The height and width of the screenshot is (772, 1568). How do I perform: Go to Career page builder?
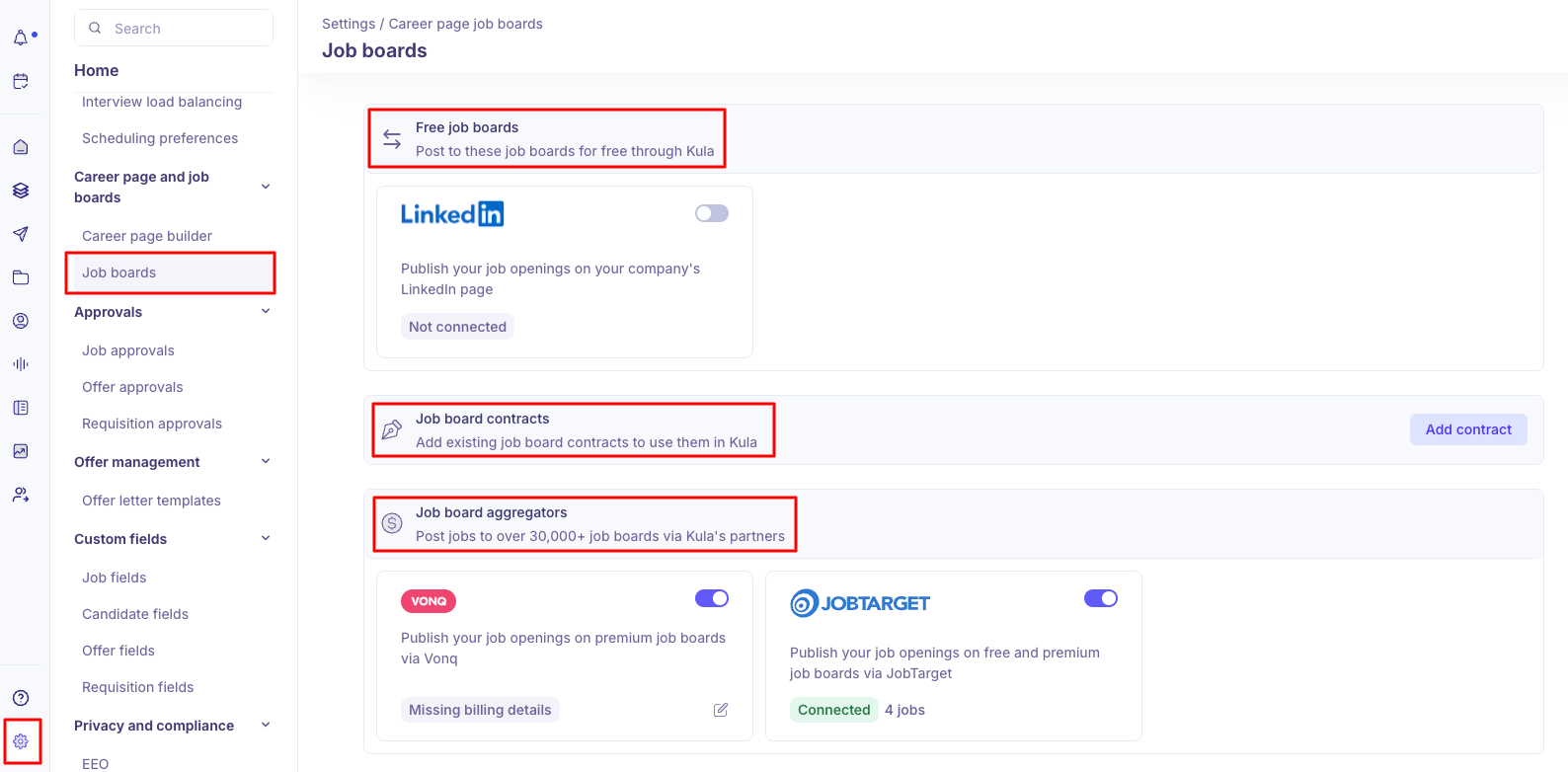click(147, 236)
